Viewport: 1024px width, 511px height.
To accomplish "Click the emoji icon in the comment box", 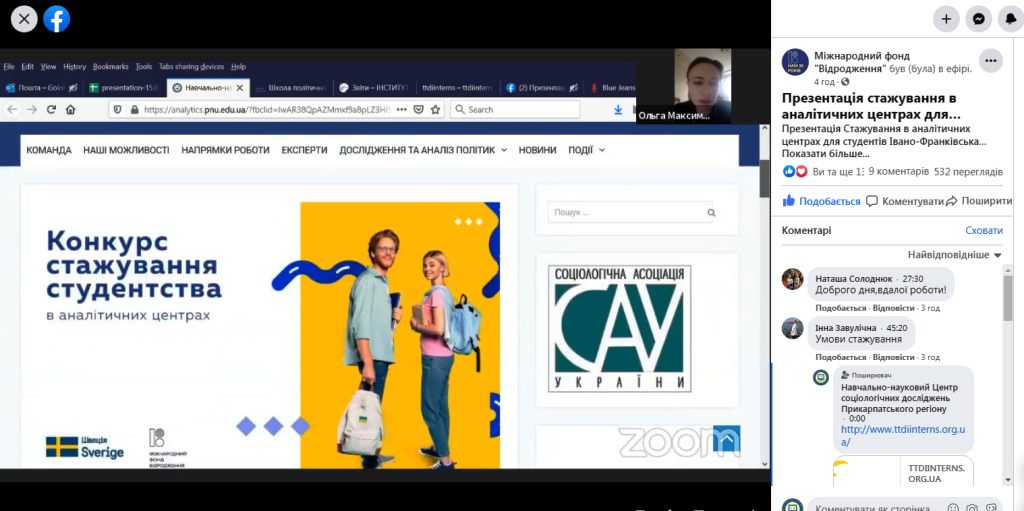I will pyautogui.click(x=952, y=507).
